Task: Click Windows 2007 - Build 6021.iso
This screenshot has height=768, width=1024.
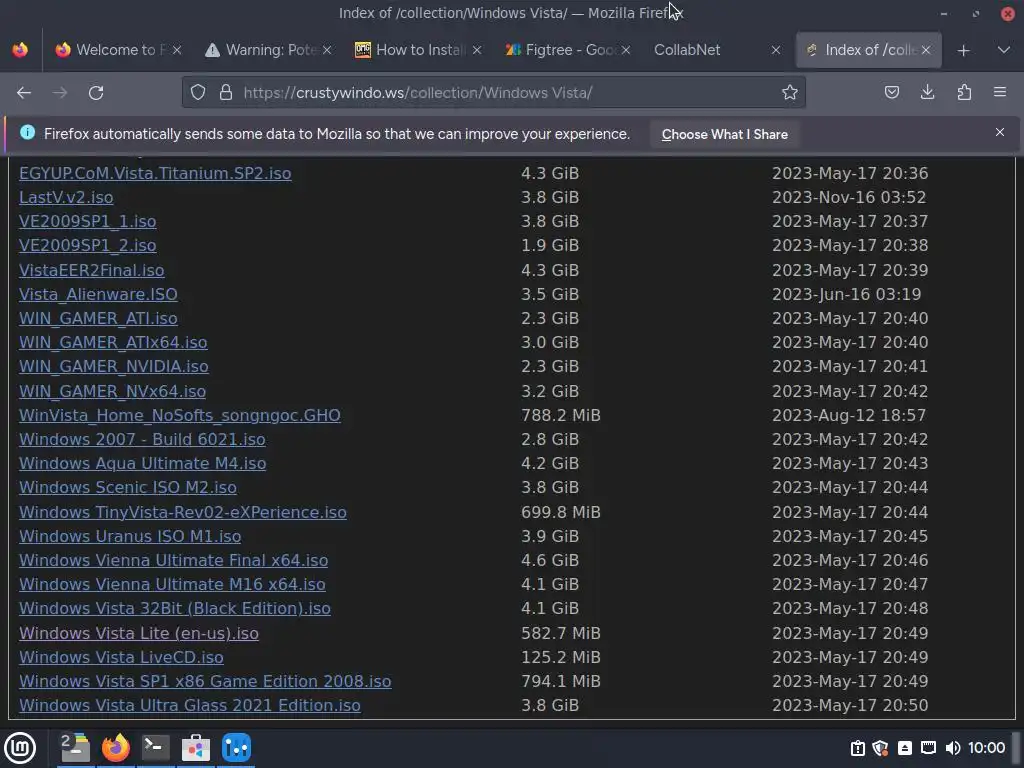Action: (142, 440)
